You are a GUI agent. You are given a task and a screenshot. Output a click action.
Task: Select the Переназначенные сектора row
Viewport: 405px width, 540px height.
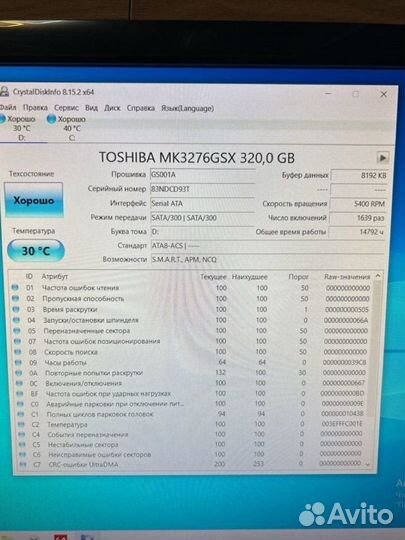[x=191, y=331]
